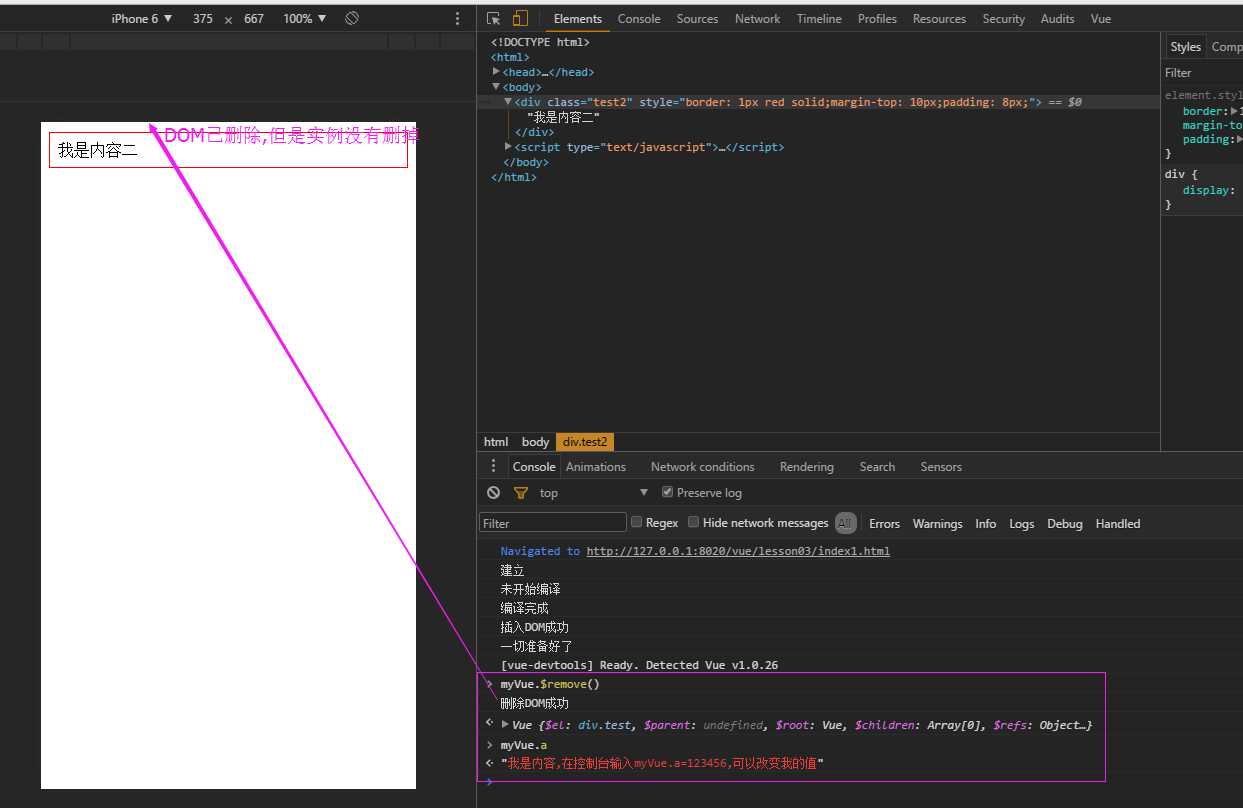Screen dimensions: 1243x808
Task: Toggle the console filter funnel icon
Action: [x=520, y=493]
